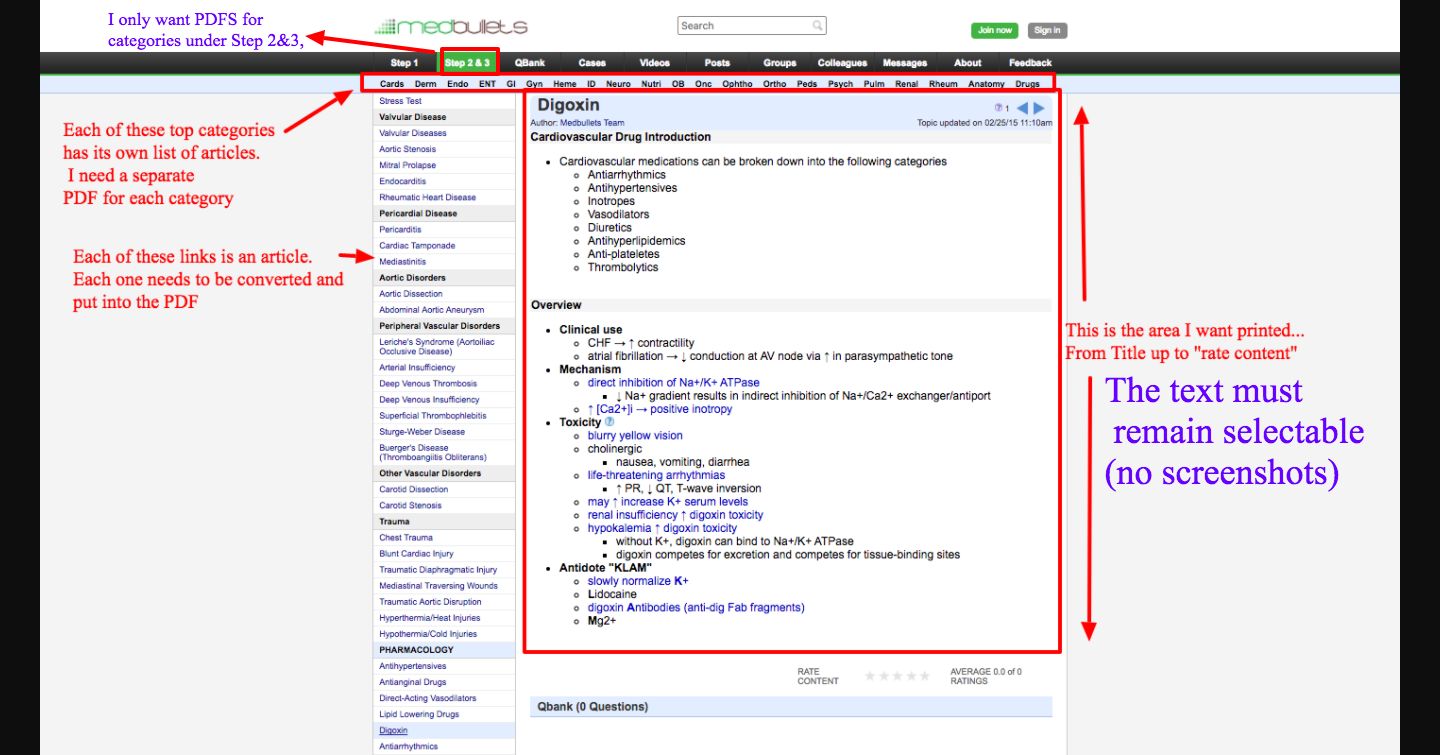Open the Endocarditis article
Viewport: 1440px width, 755px height.
402,181
